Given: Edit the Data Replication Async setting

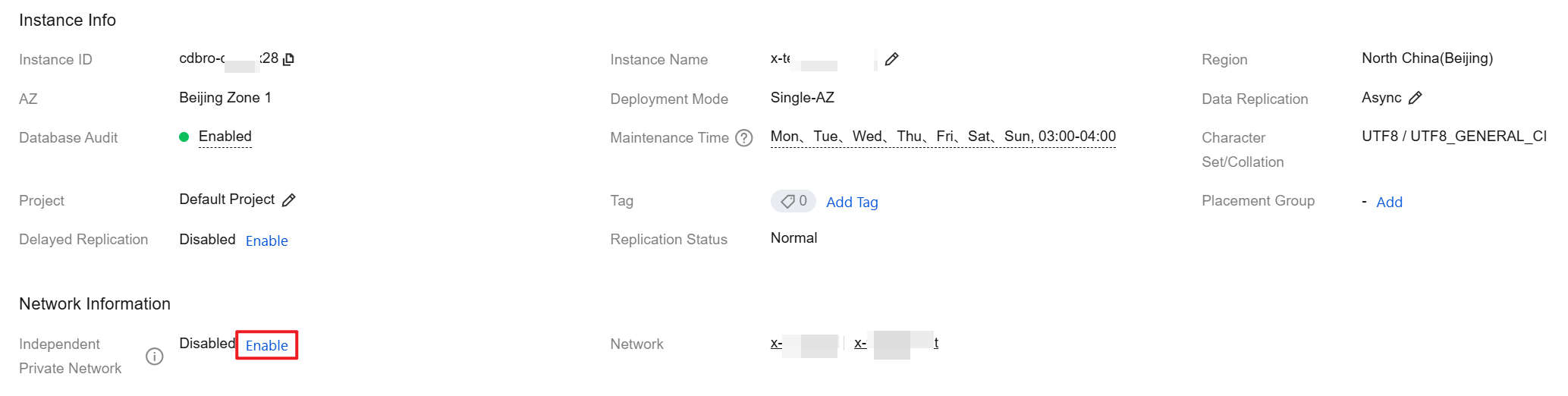Looking at the screenshot, I should click(x=1415, y=98).
